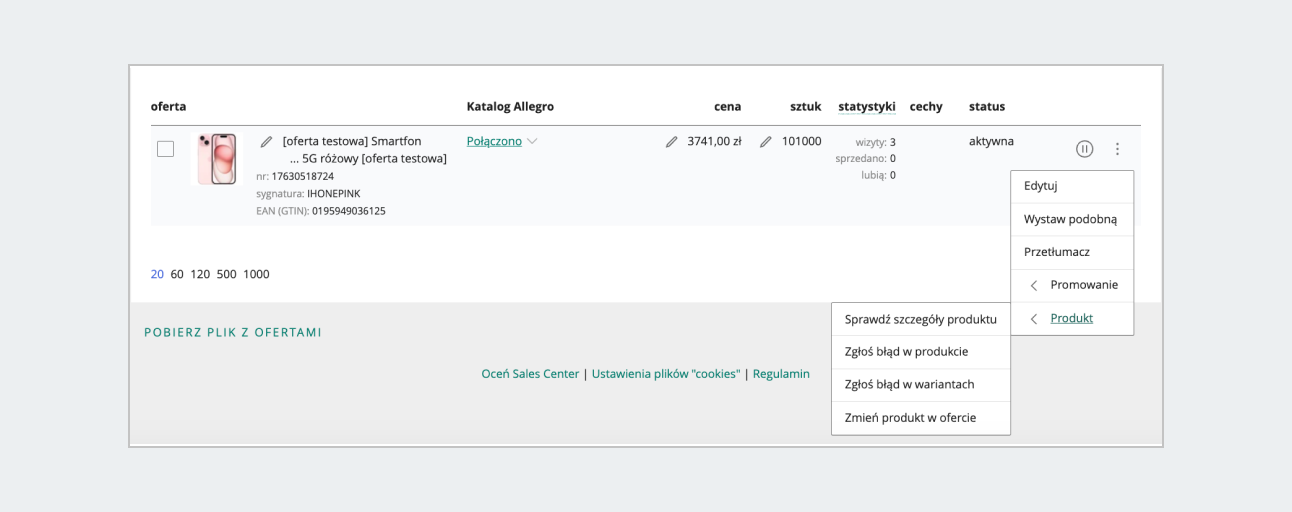This screenshot has height=512, width=1292.
Task: Click the pink iPhone product thumbnail
Action: (217, 159)
